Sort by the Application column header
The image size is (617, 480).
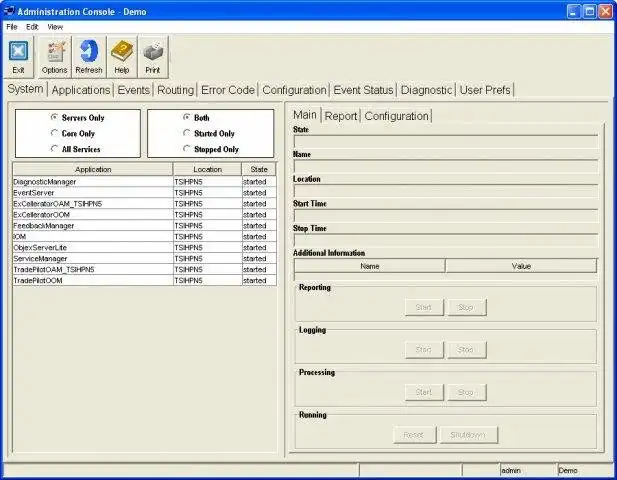coord(93,170)
